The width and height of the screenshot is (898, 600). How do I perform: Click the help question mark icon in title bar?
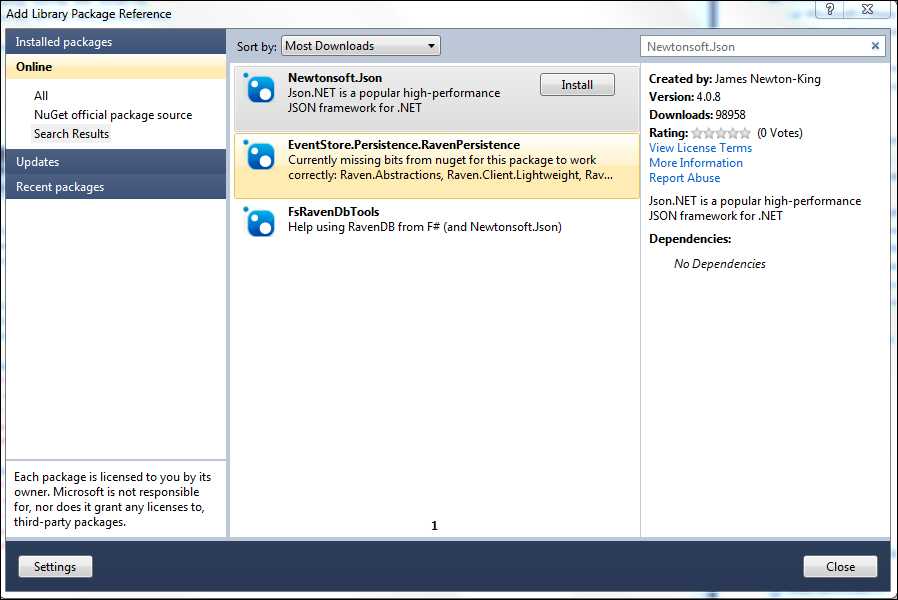[830, 9]
